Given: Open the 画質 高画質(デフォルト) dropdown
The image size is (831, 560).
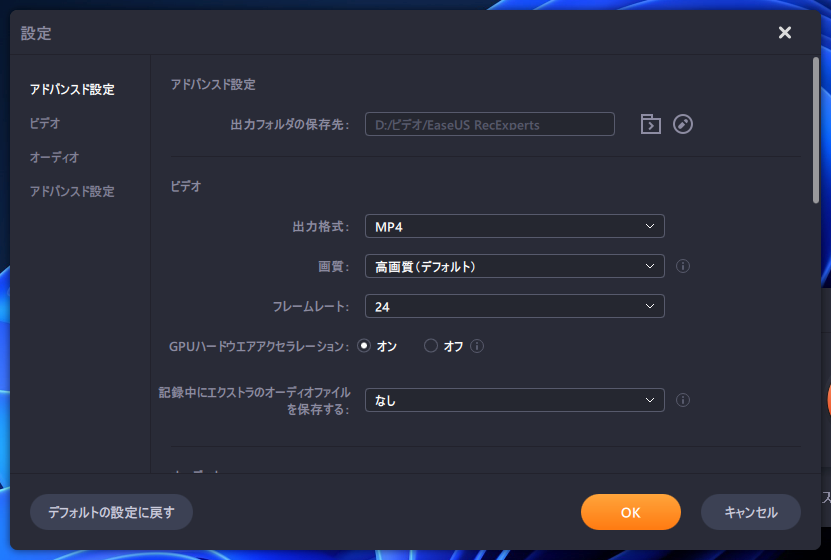Looking at the screenshot, I should point(515,266).
